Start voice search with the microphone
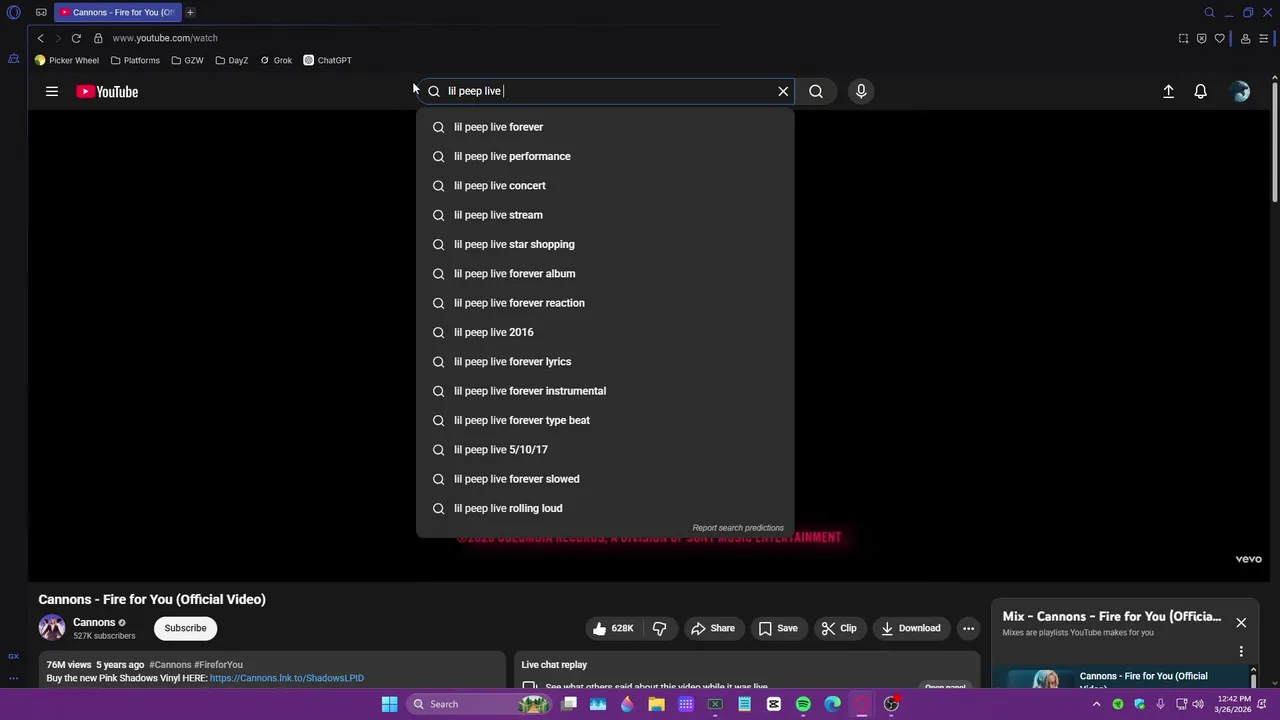Image resolution: width=1280 pixels, height=720 pixels. 861,91
